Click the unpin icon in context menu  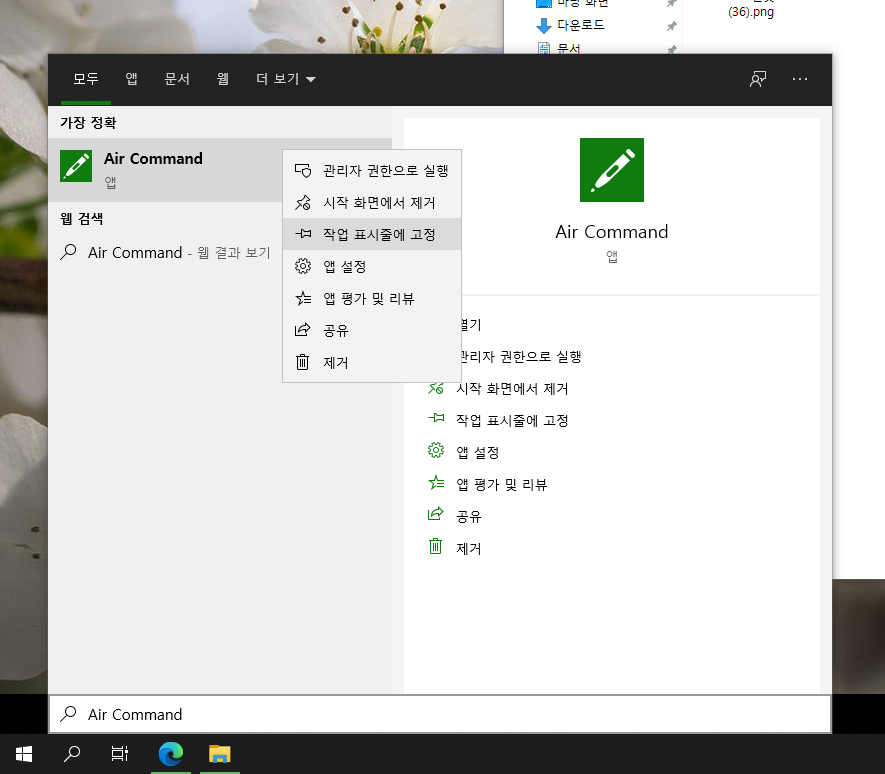[x=303, y=202]
